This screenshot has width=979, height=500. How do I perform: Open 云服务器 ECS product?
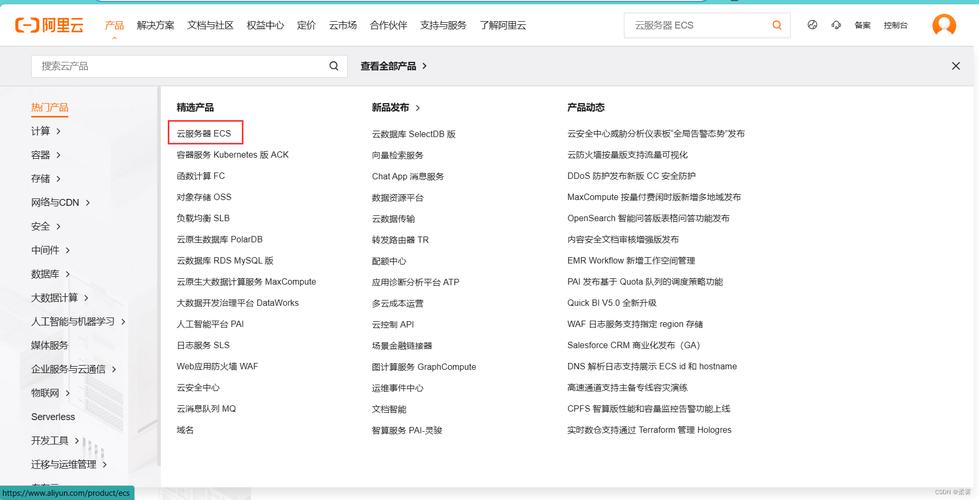pos(204,134)
